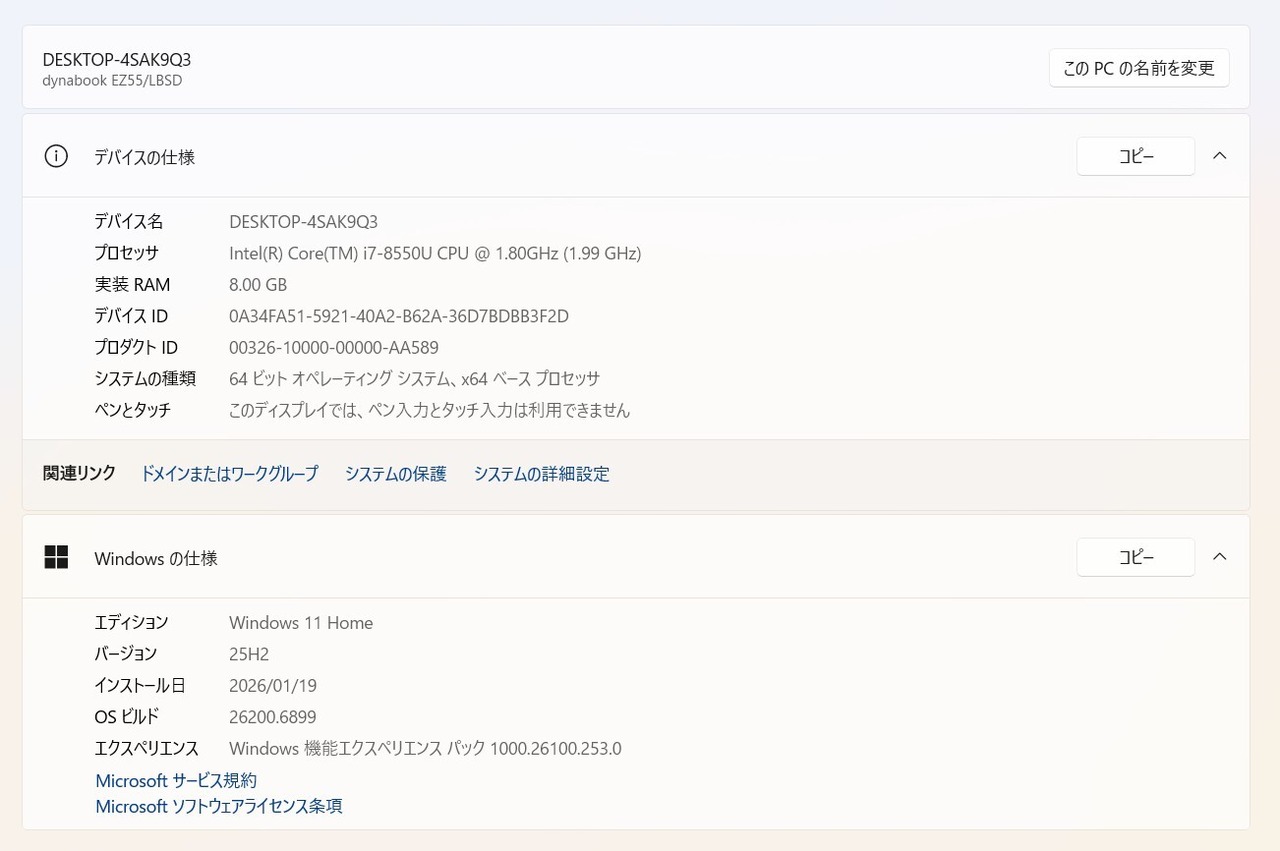Open ドメインまたはワークグループ link
This screenshot has width=1280, height=851.
point(229,474)
